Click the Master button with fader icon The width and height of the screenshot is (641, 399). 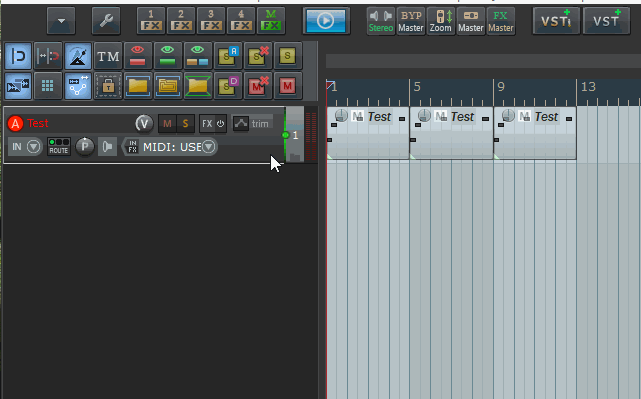[471, 21]
